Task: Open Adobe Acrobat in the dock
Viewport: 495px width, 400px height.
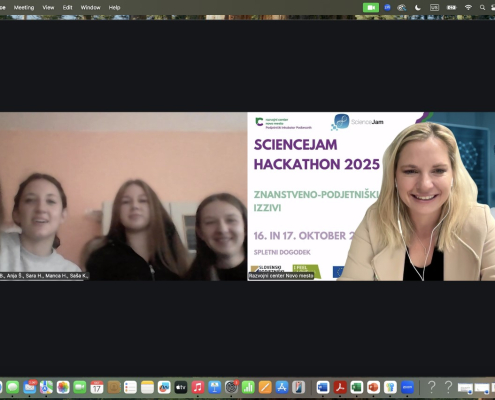Action: tap(340, 387)
